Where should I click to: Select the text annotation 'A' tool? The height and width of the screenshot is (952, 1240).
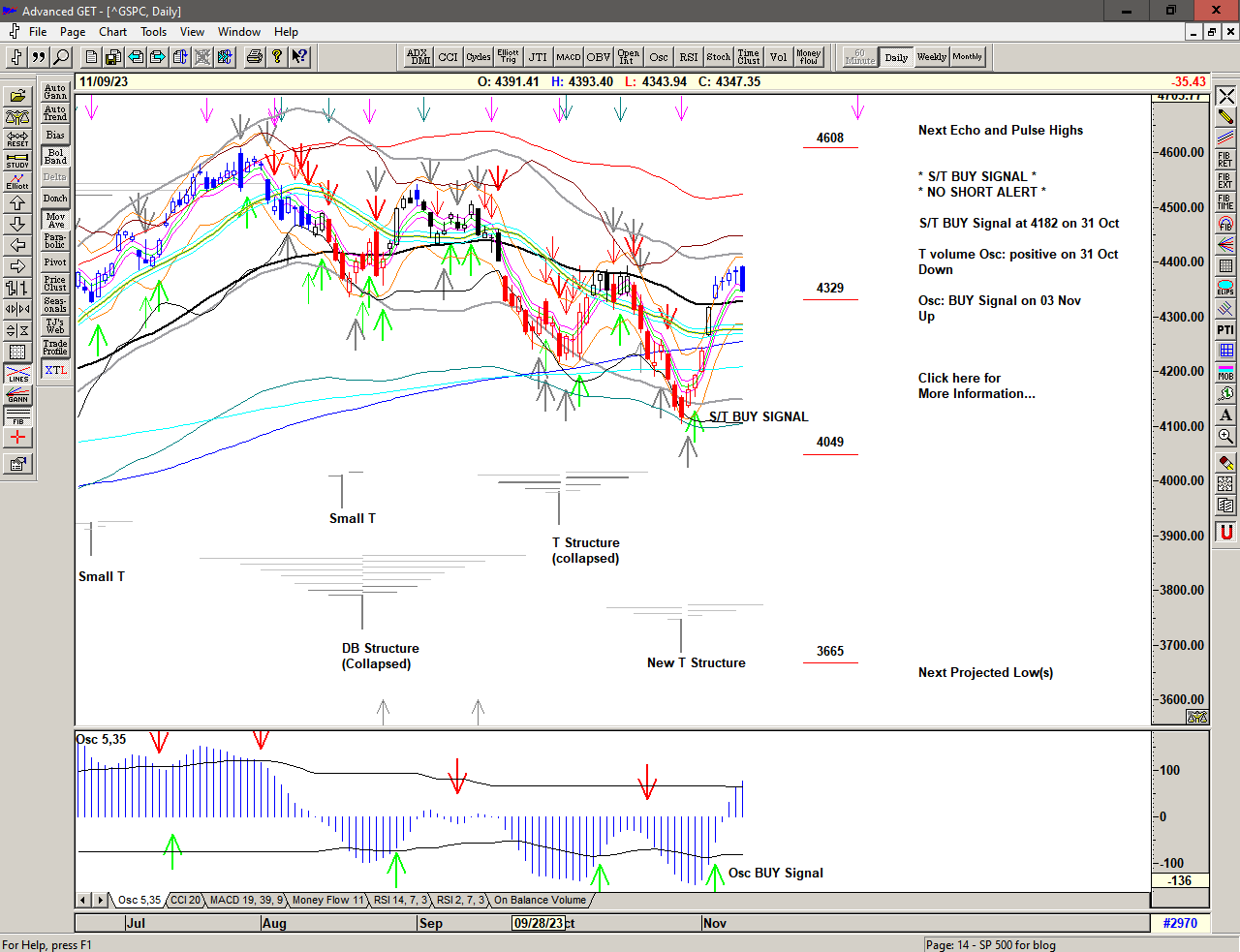click(x=1225, y=415)
